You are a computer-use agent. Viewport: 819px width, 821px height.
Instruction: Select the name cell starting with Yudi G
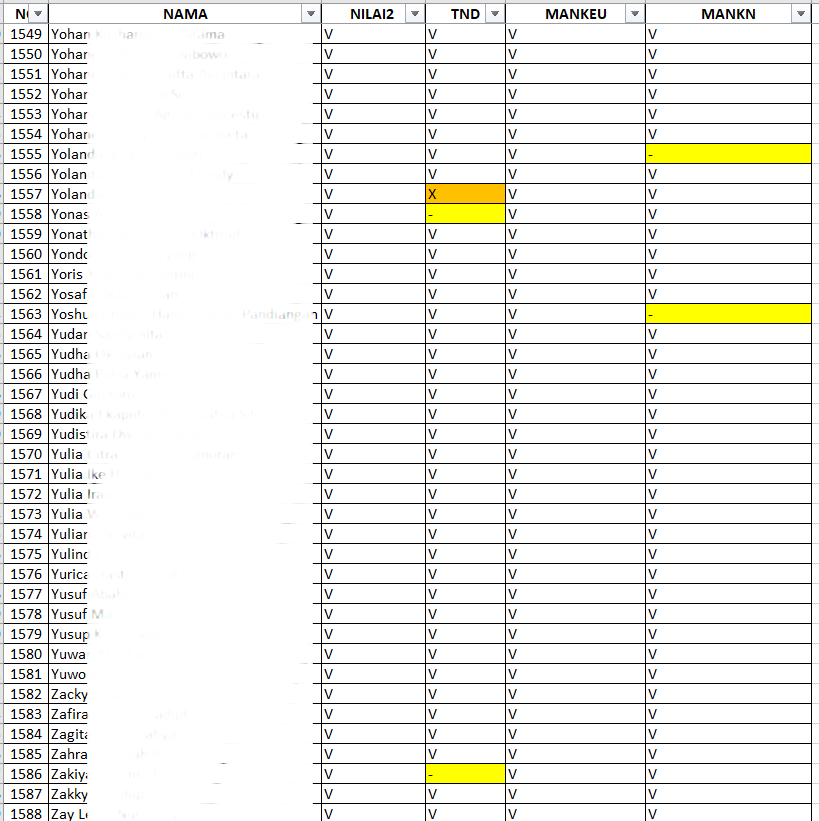185,394
